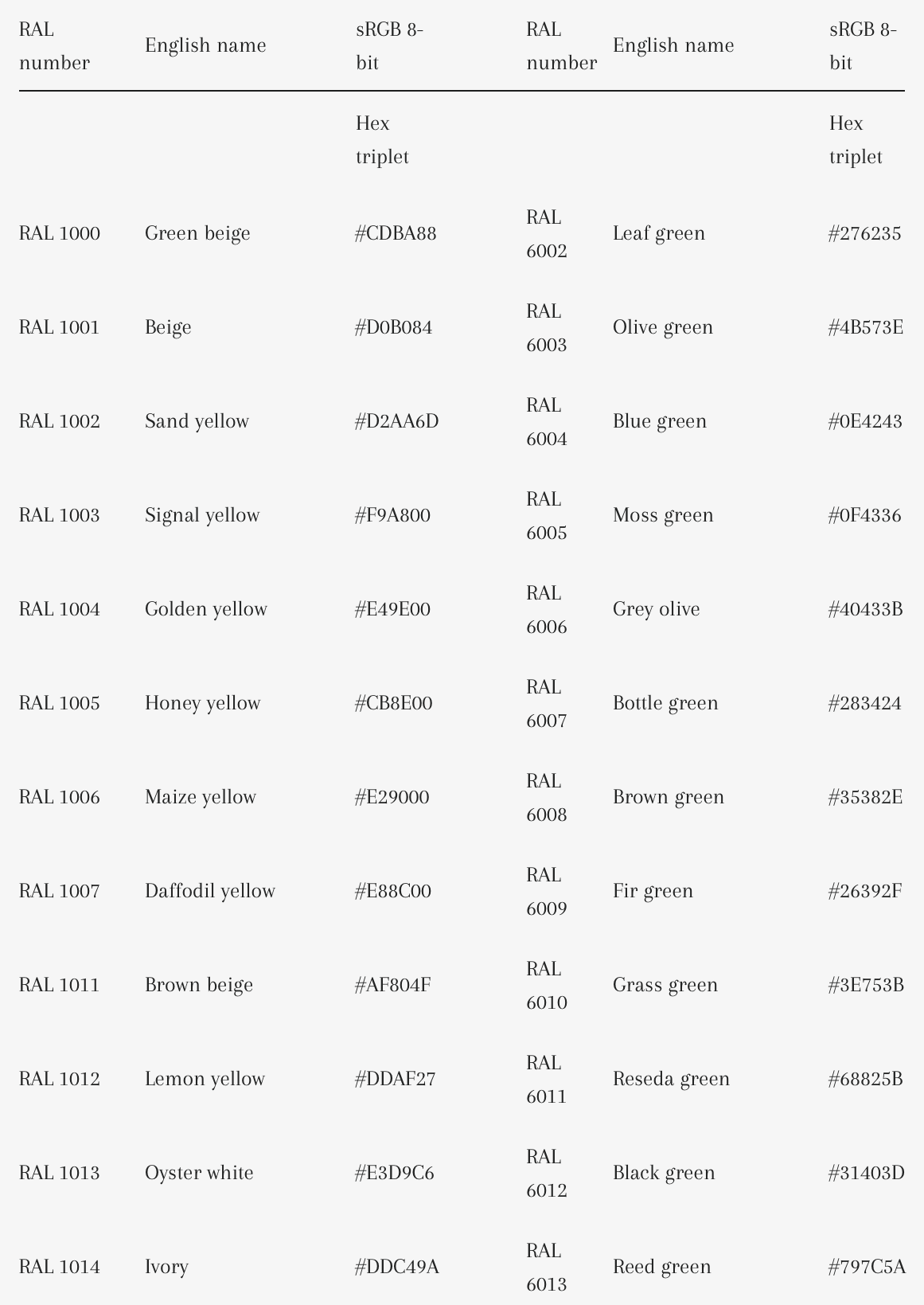Select the RAL 6010 number cell
Screen dimensions: 924x1305
547,986
